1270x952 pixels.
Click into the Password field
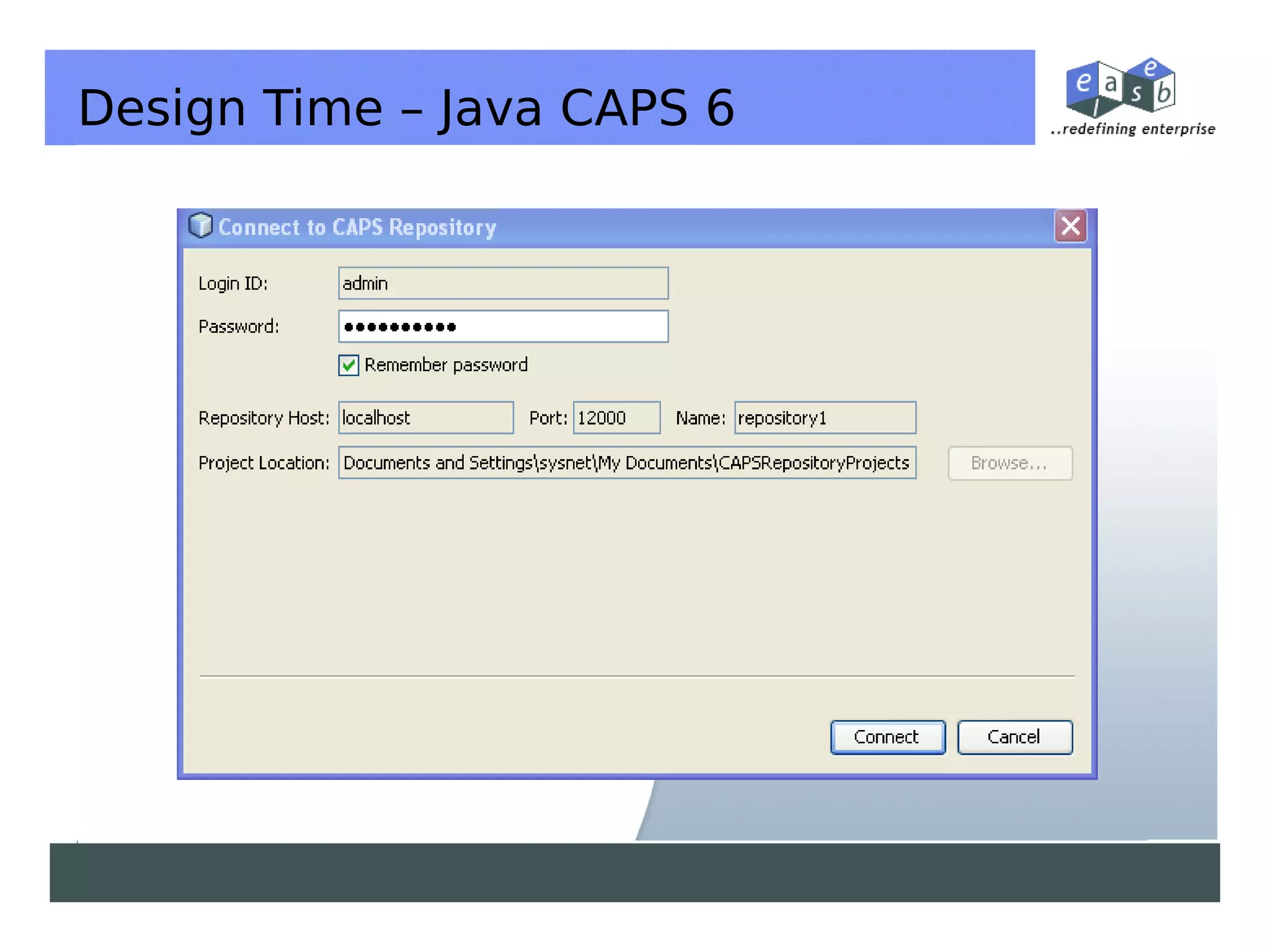click(503, 326)
